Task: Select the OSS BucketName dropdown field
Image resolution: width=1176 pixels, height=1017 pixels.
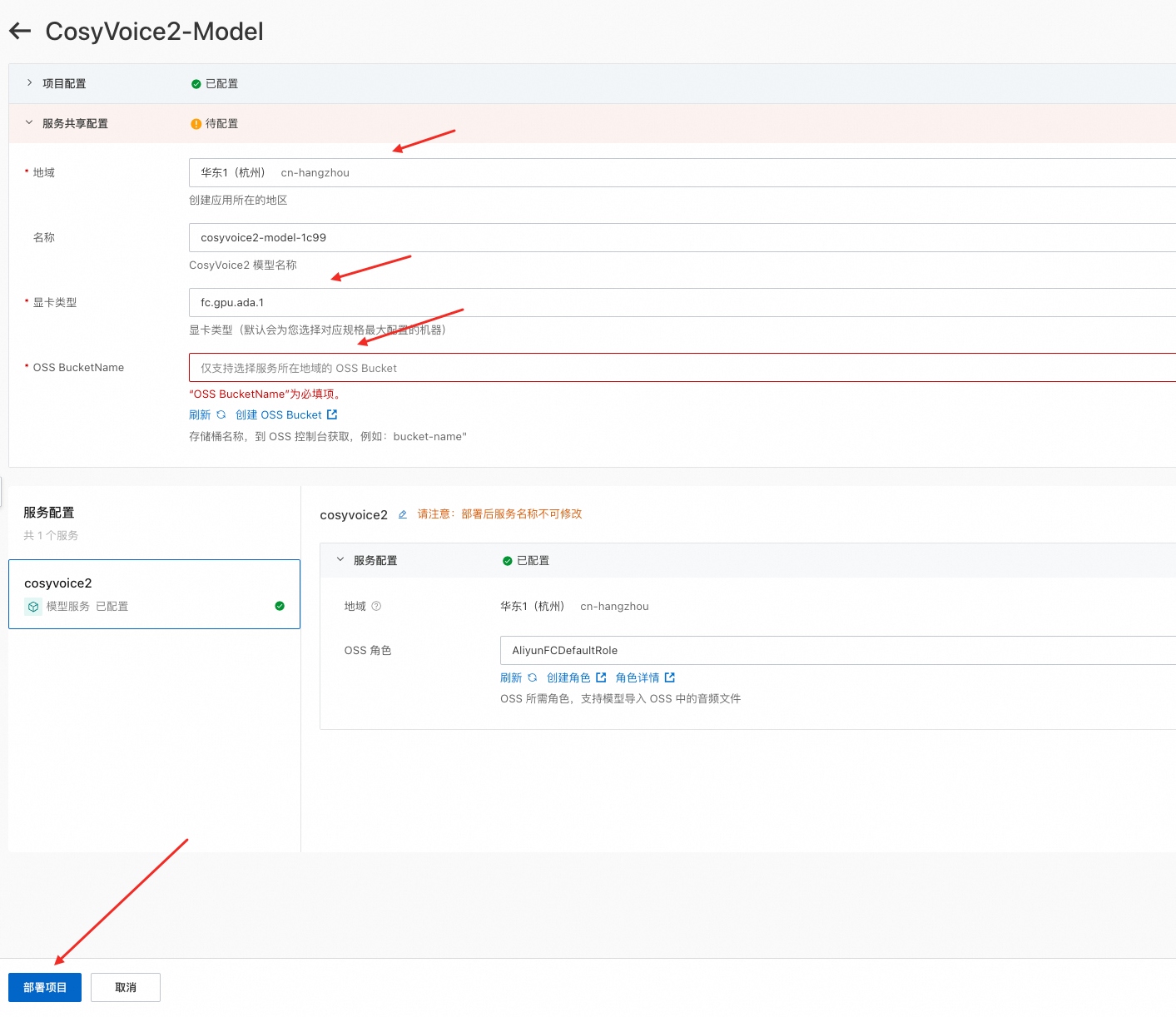Action: click(682, 368)
